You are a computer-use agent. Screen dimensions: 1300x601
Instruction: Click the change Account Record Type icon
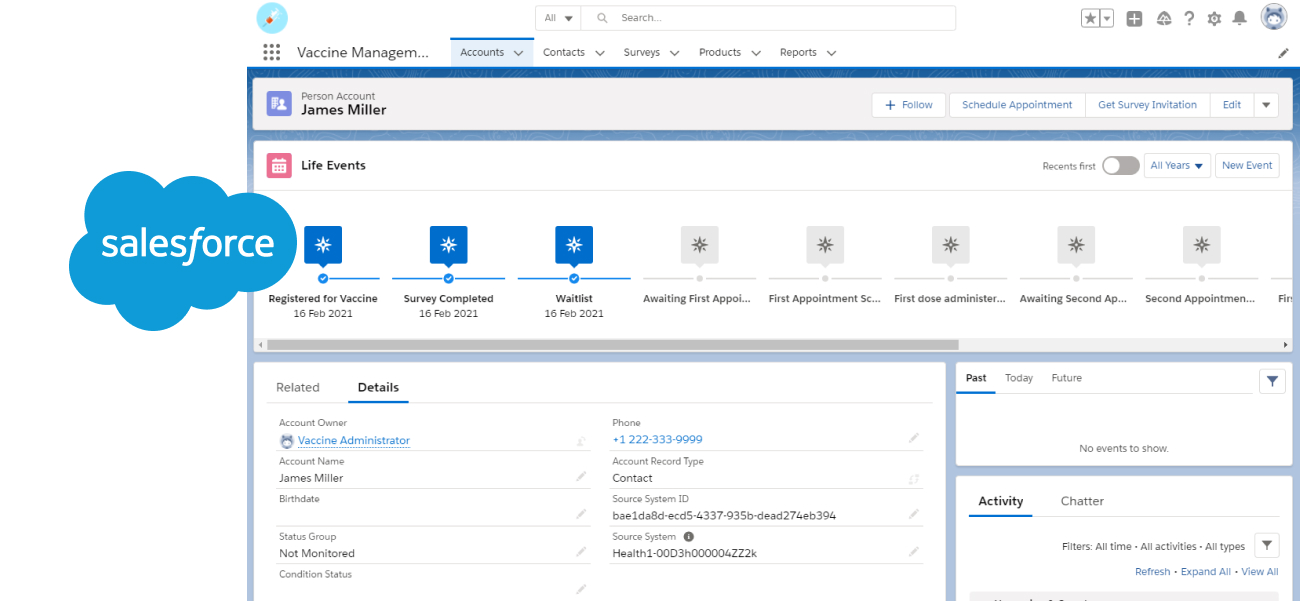(913, 479)
